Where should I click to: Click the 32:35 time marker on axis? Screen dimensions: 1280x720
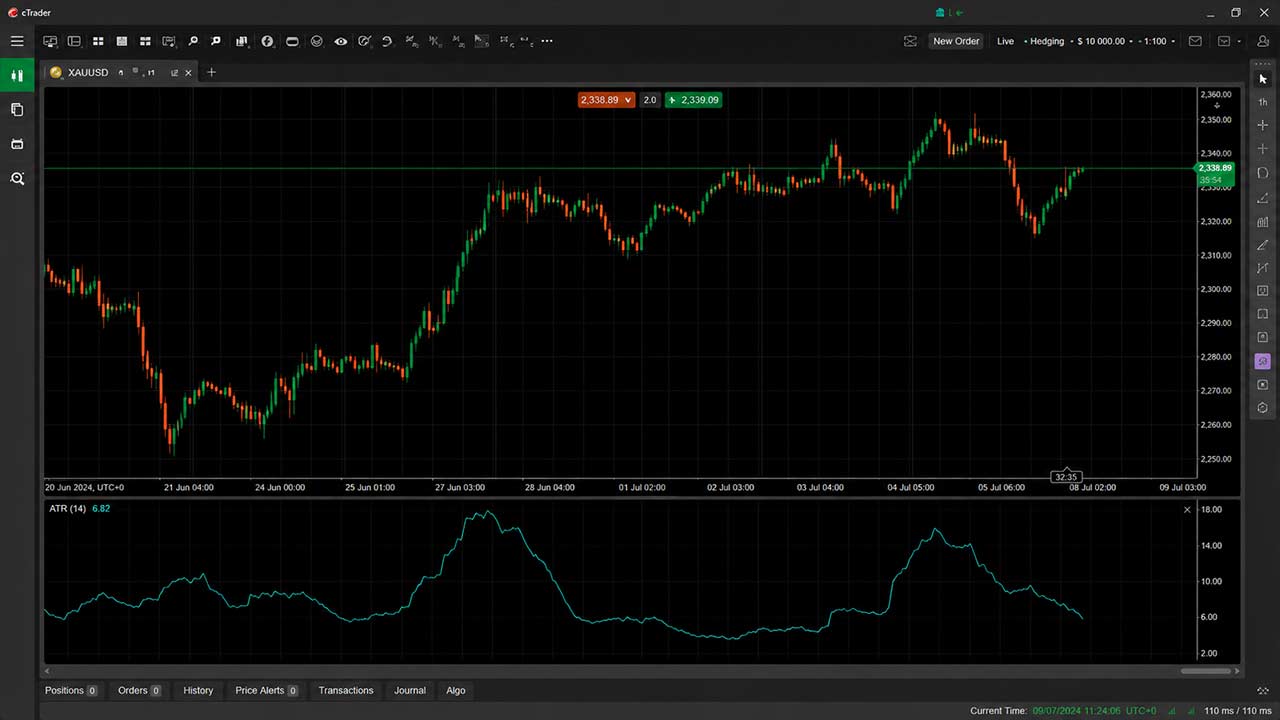(1066, 477)
